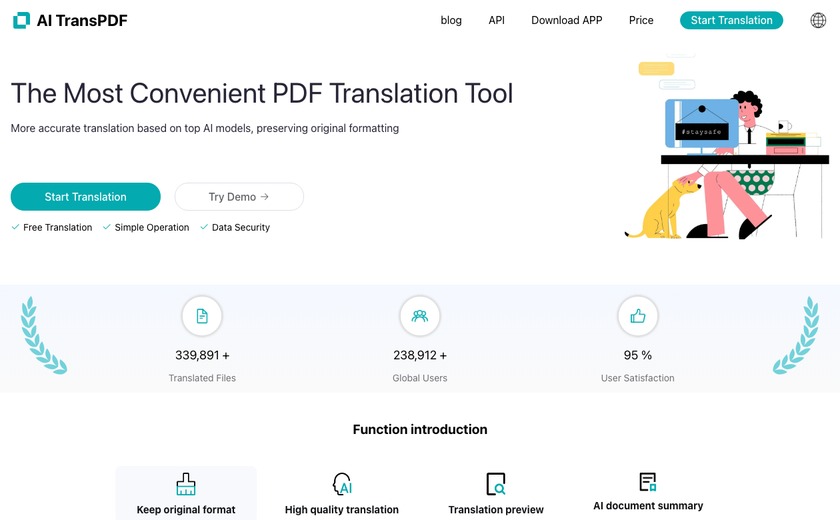The width and height of the screenshot is (840, 520).
Task: Click the Translated Files caption
Action: tap(202, 378)
